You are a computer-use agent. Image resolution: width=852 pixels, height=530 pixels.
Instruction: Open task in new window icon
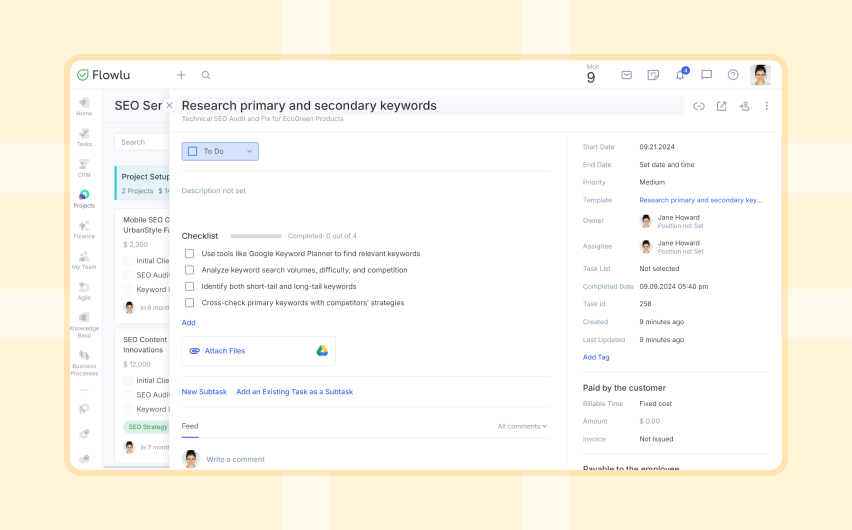coord(721,106)
